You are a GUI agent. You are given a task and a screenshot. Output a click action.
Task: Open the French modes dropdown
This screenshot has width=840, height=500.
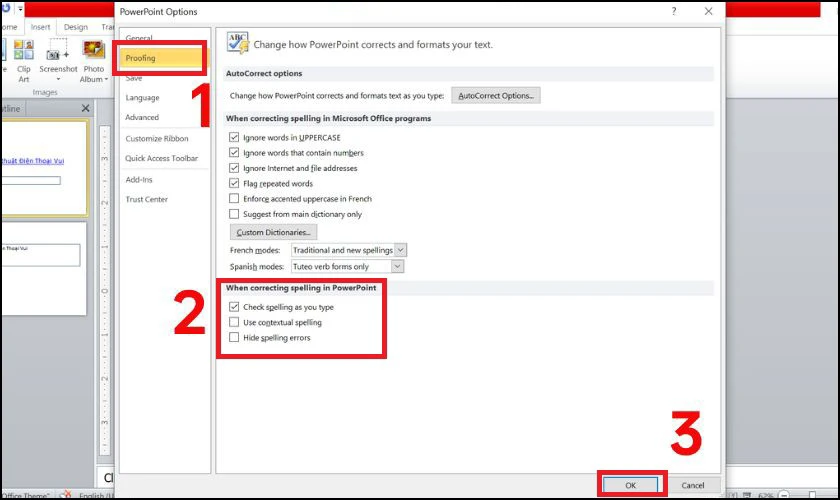point(400,250)
